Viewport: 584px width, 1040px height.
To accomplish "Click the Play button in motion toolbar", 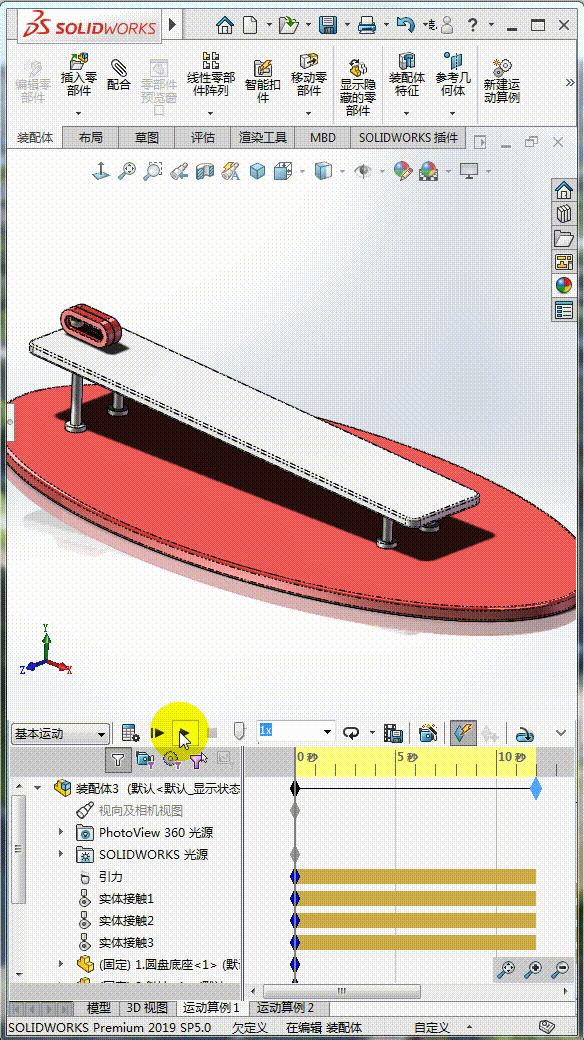I will [185, 734].
